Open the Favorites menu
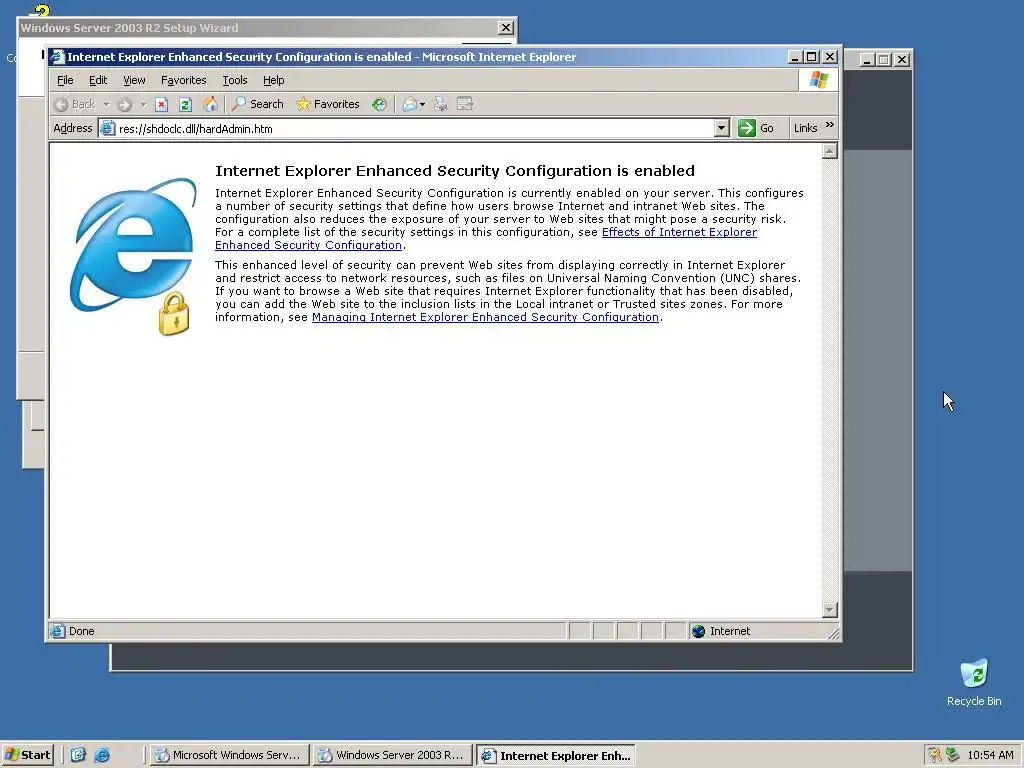 [x=184, y=80]
